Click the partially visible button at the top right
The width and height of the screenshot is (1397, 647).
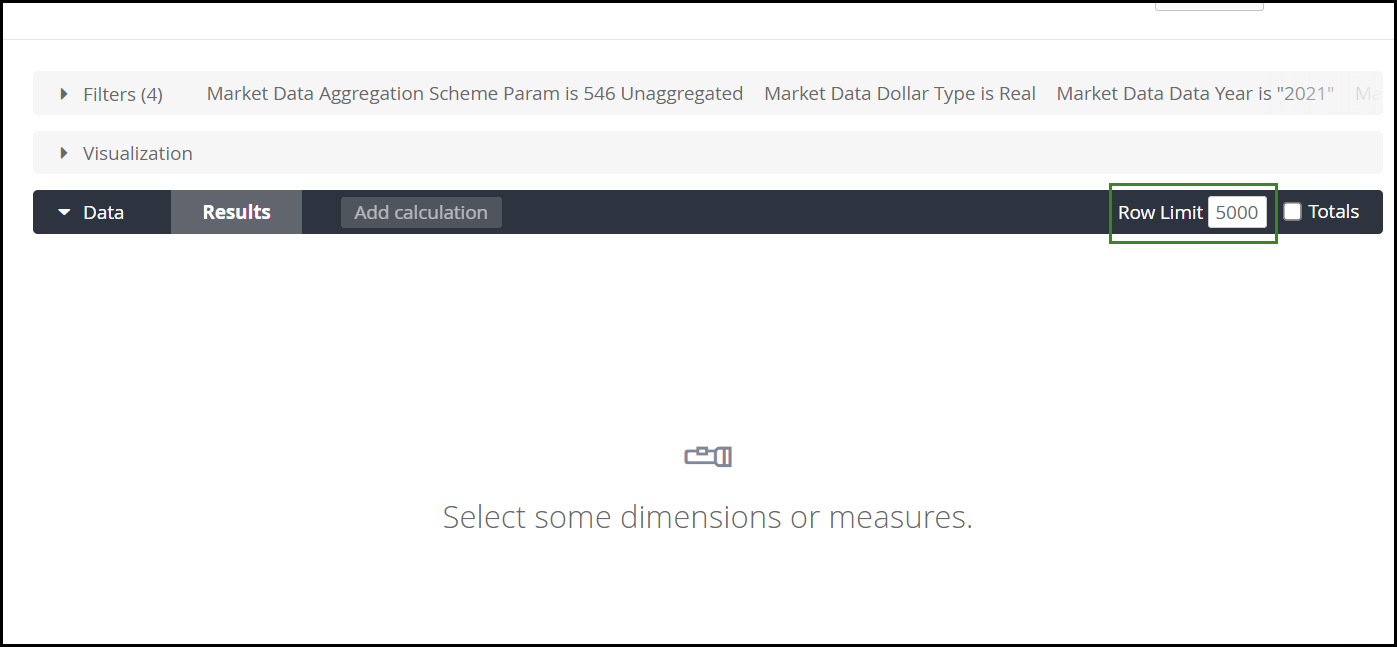(1208, 5)
